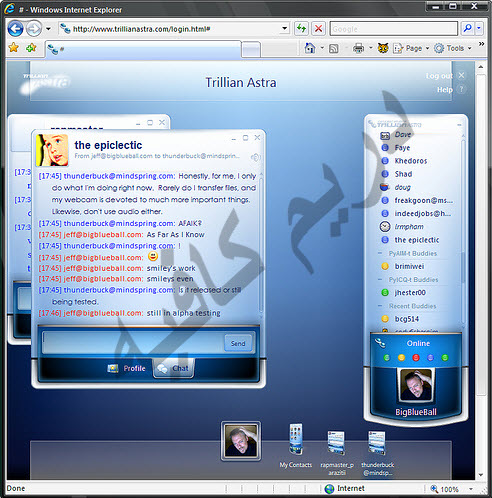Viewport: 492px width, 498px height.
Task: Click the Internet security zone globe
Action: coord(329,489)
